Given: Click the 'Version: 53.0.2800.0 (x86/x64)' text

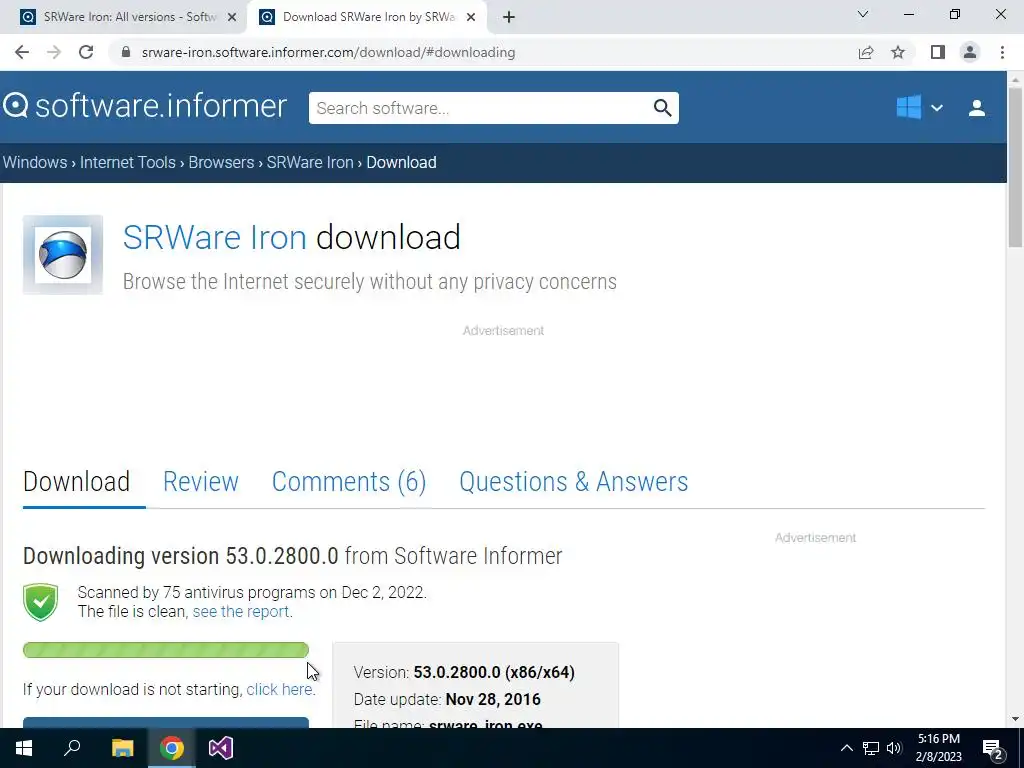Looking at the screenshot, I should pyautogui.click(x=464, y=672).
